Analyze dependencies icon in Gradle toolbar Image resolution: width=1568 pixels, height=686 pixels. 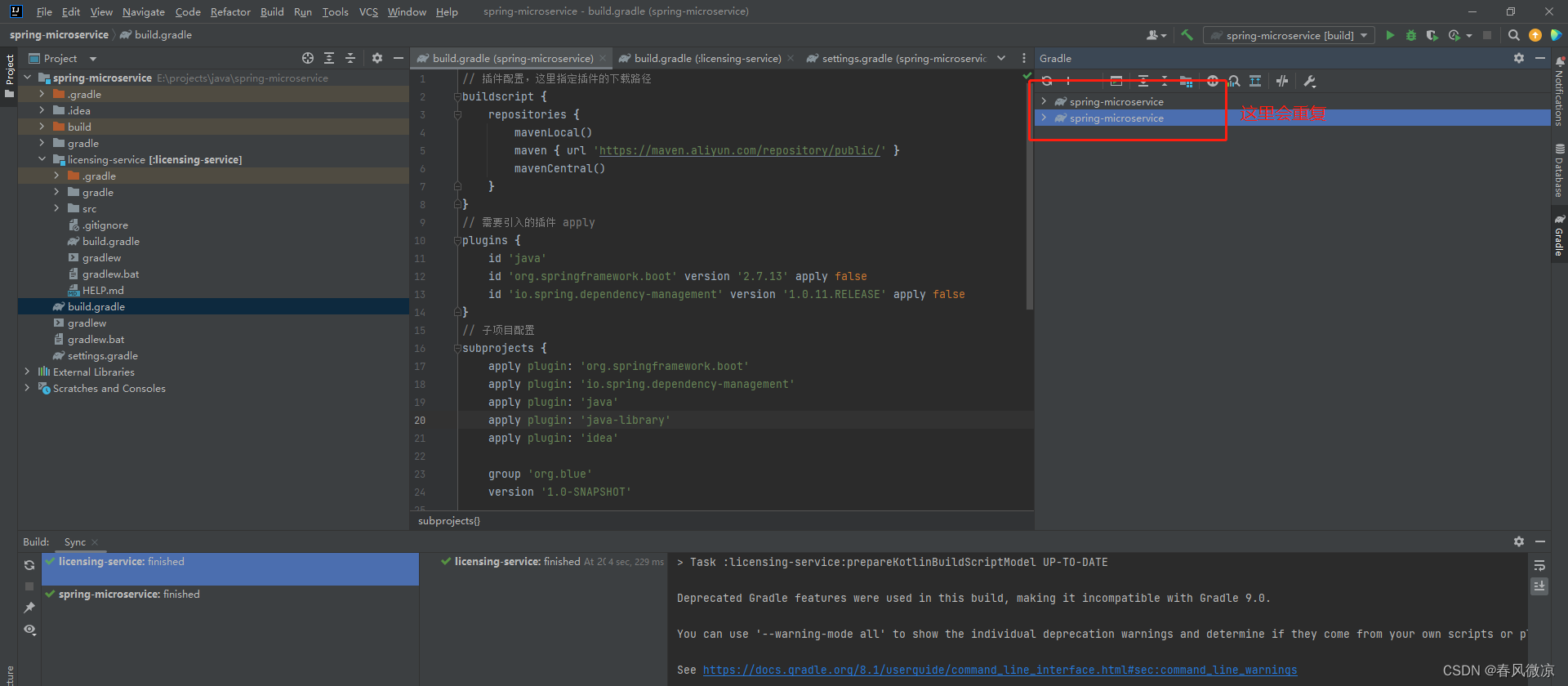click(1234, 81)
